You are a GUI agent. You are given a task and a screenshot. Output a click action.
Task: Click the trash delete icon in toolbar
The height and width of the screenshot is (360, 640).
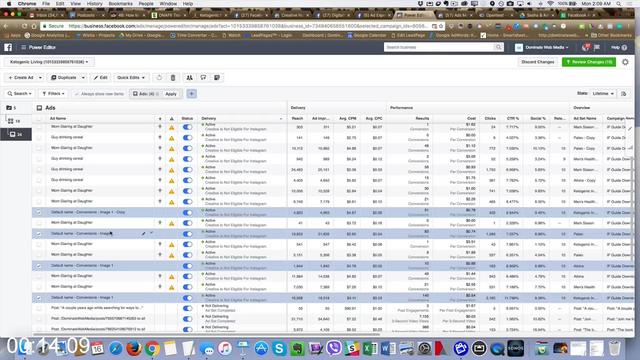173,78
